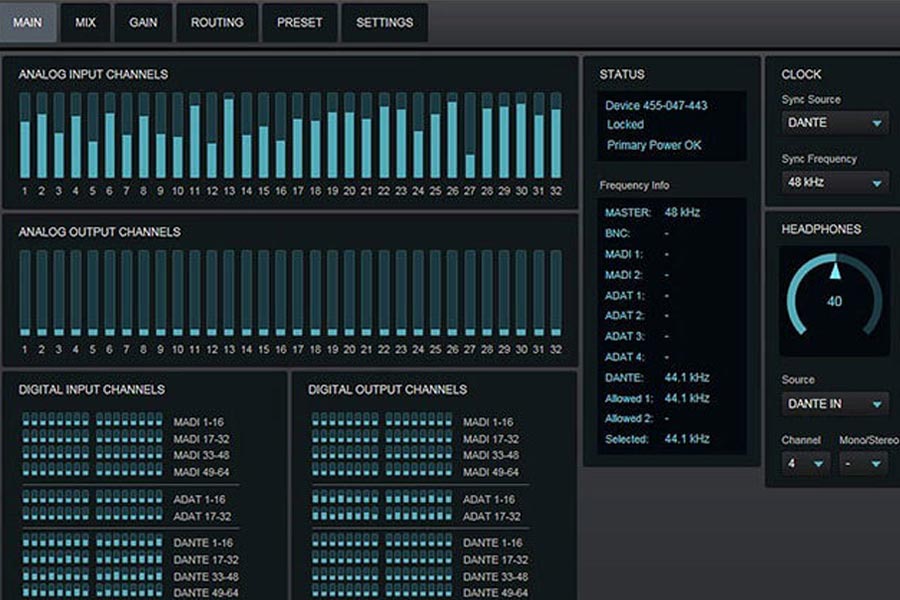
Task: Click analog input channel 1 meter
Action: coord(25,135)
